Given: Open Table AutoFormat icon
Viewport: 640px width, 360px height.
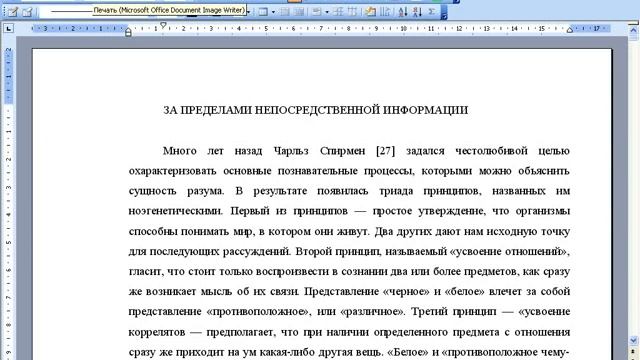Looking at the screenshot, I should coord(371,12).
